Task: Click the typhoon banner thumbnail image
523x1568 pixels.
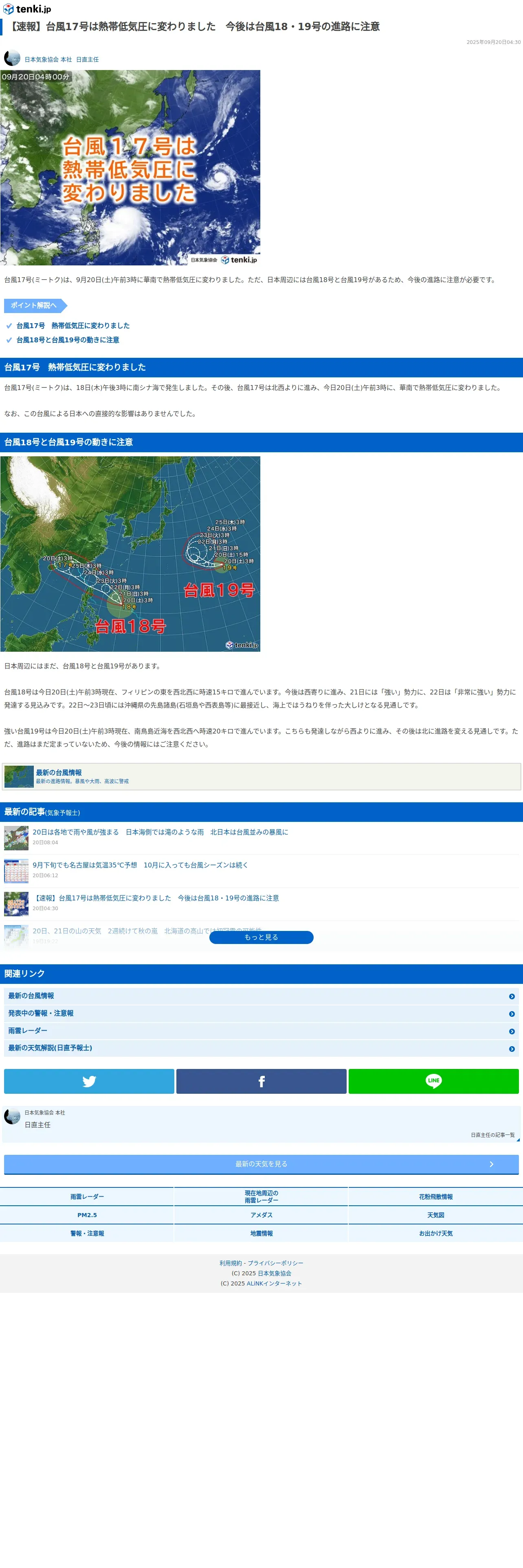Action: click(x=19, y=776)
